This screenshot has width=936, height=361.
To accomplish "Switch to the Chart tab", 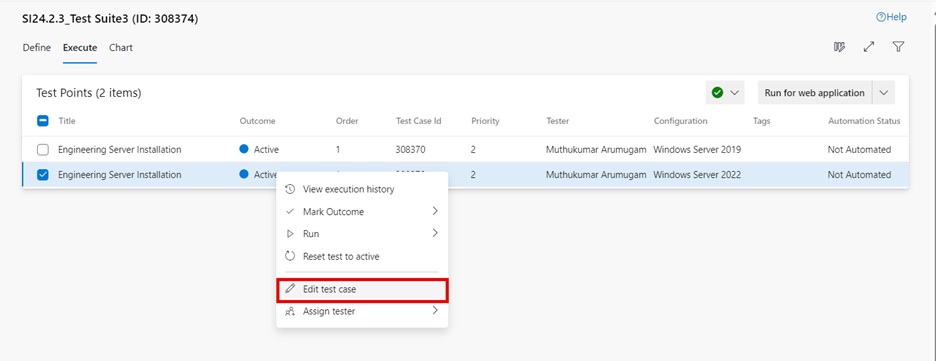I will (x=121, y=48).
